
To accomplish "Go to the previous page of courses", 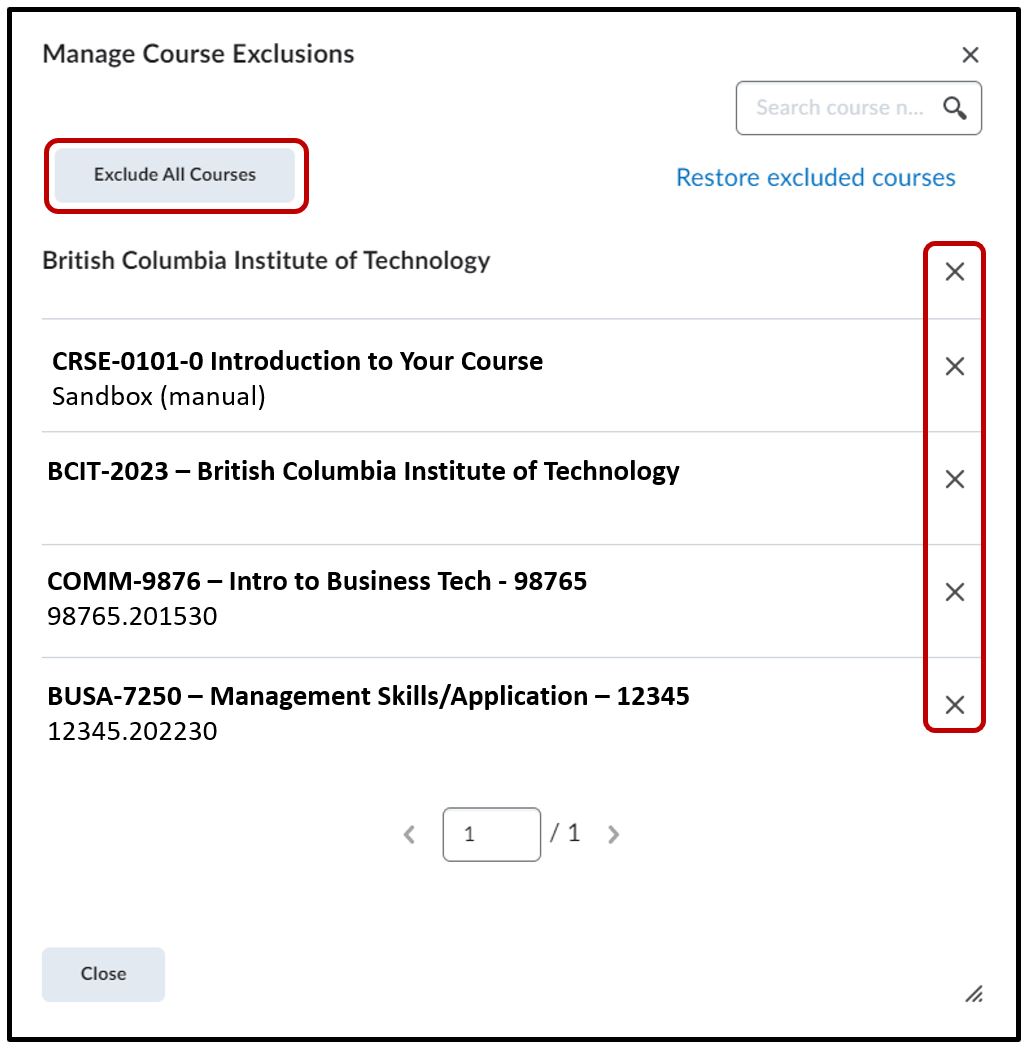I will click(409, 834).
